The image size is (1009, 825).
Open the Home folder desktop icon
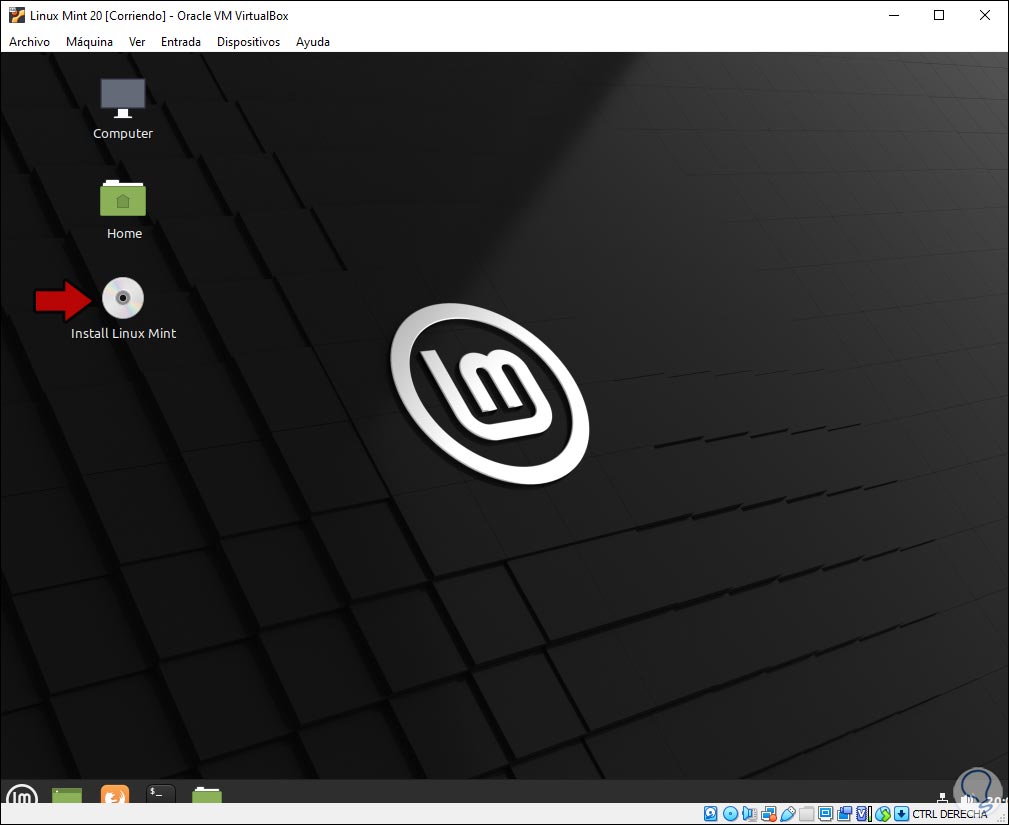tap(123, 198)
